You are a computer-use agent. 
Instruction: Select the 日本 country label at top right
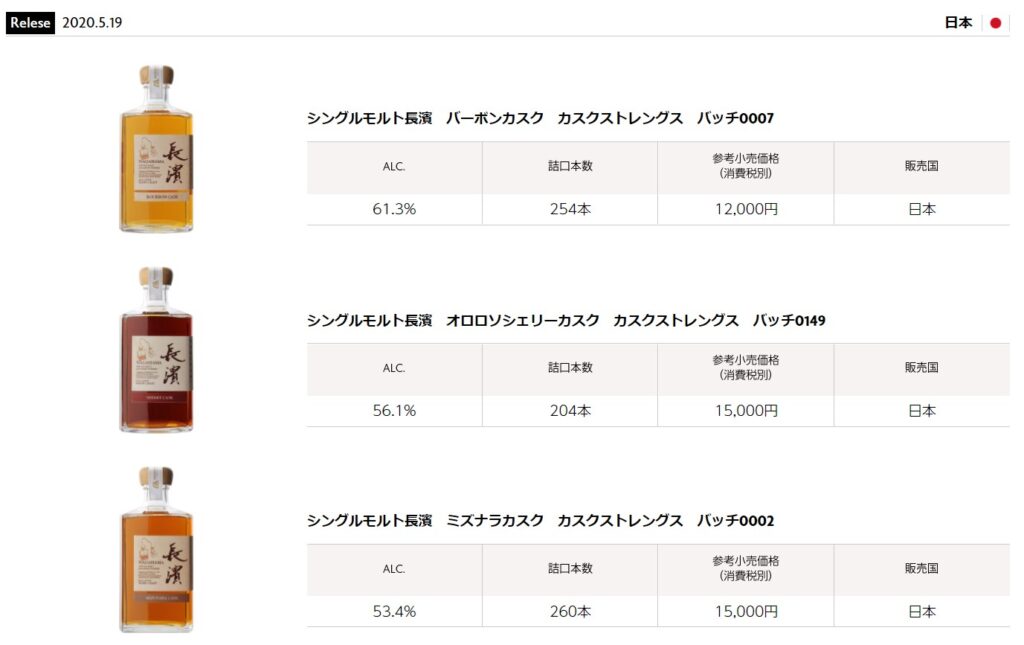tap(958, 23)
